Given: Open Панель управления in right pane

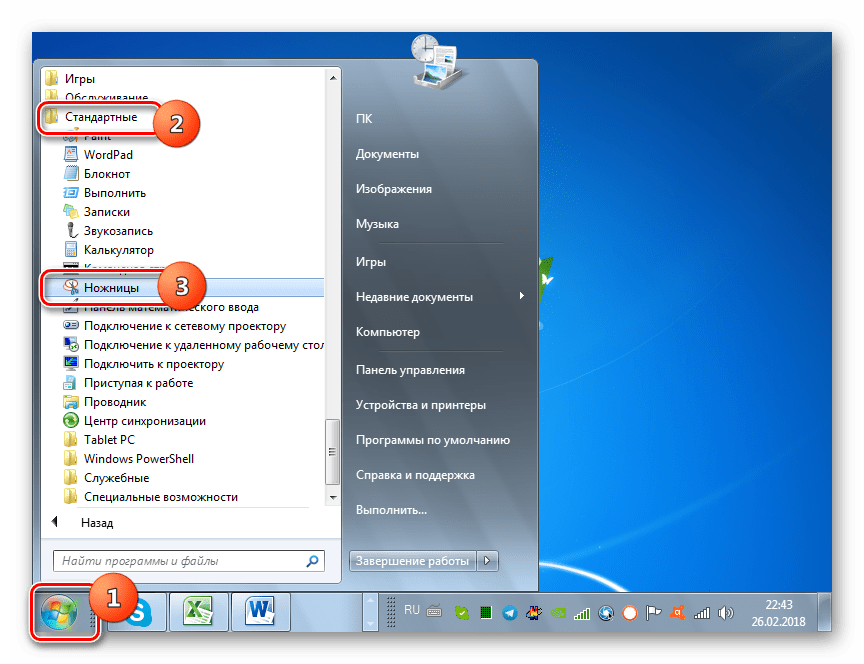Looking at the screenshot, I should point(410,369).
